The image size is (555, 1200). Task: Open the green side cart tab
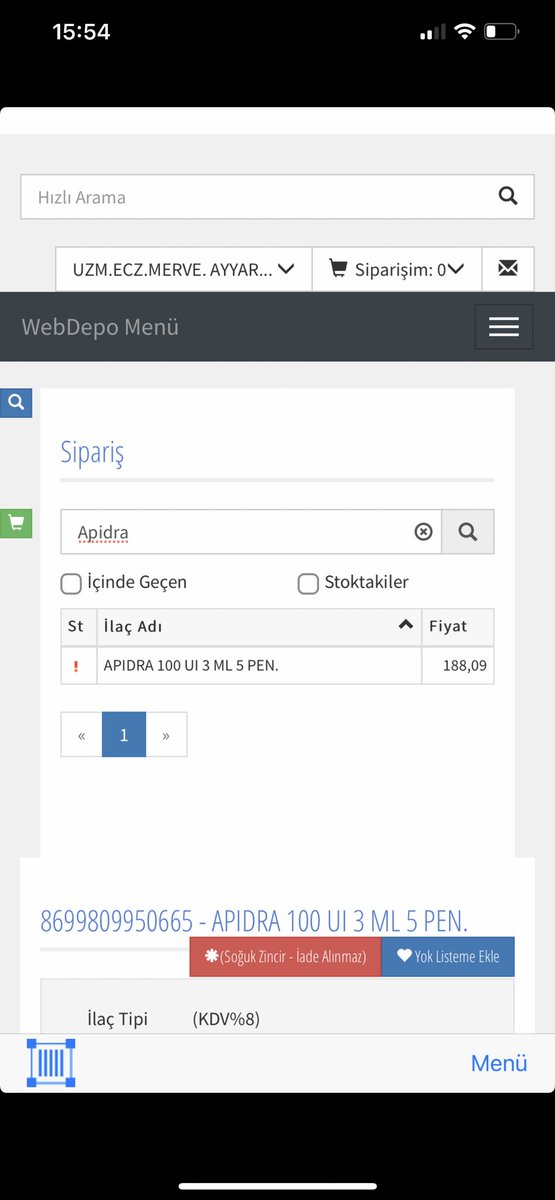(x=16, y=523)
